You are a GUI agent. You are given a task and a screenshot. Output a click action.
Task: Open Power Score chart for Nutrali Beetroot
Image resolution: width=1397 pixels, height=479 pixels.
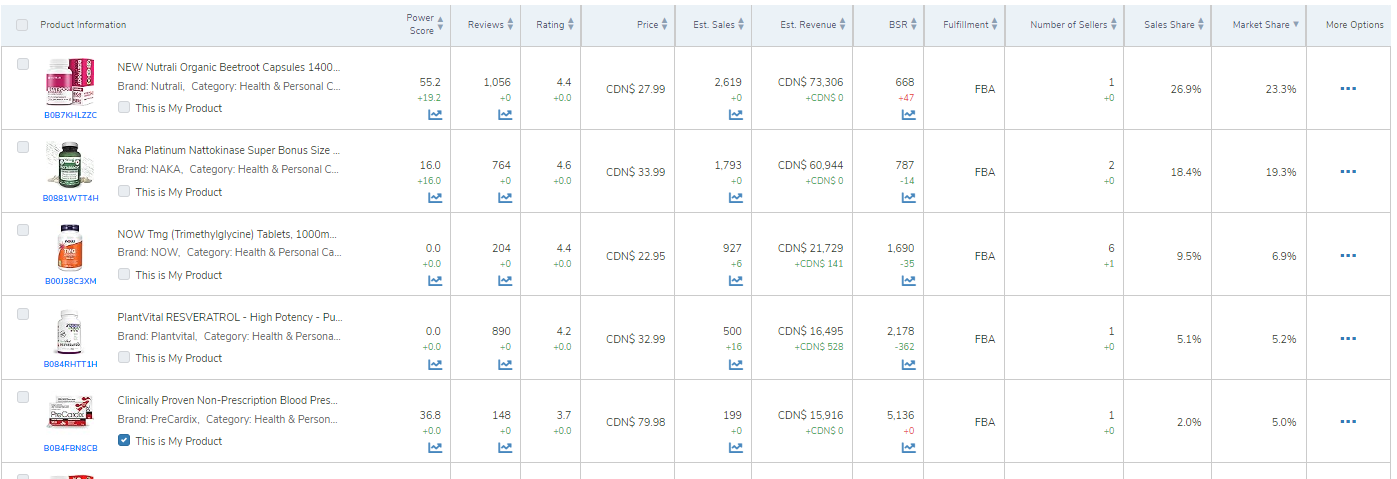[x=435, y=115]
